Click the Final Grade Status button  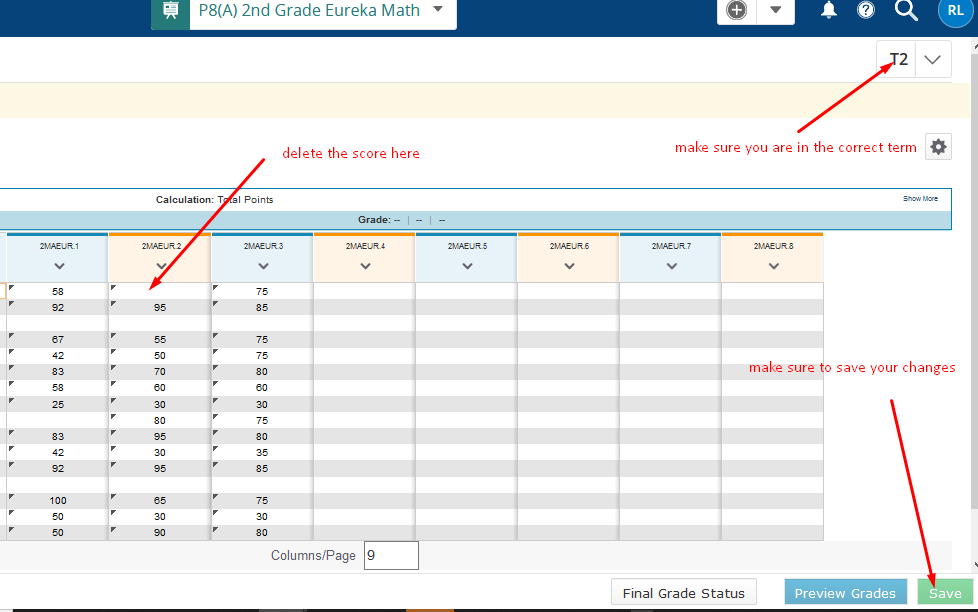pyautogui.click(x=684, y=593)
